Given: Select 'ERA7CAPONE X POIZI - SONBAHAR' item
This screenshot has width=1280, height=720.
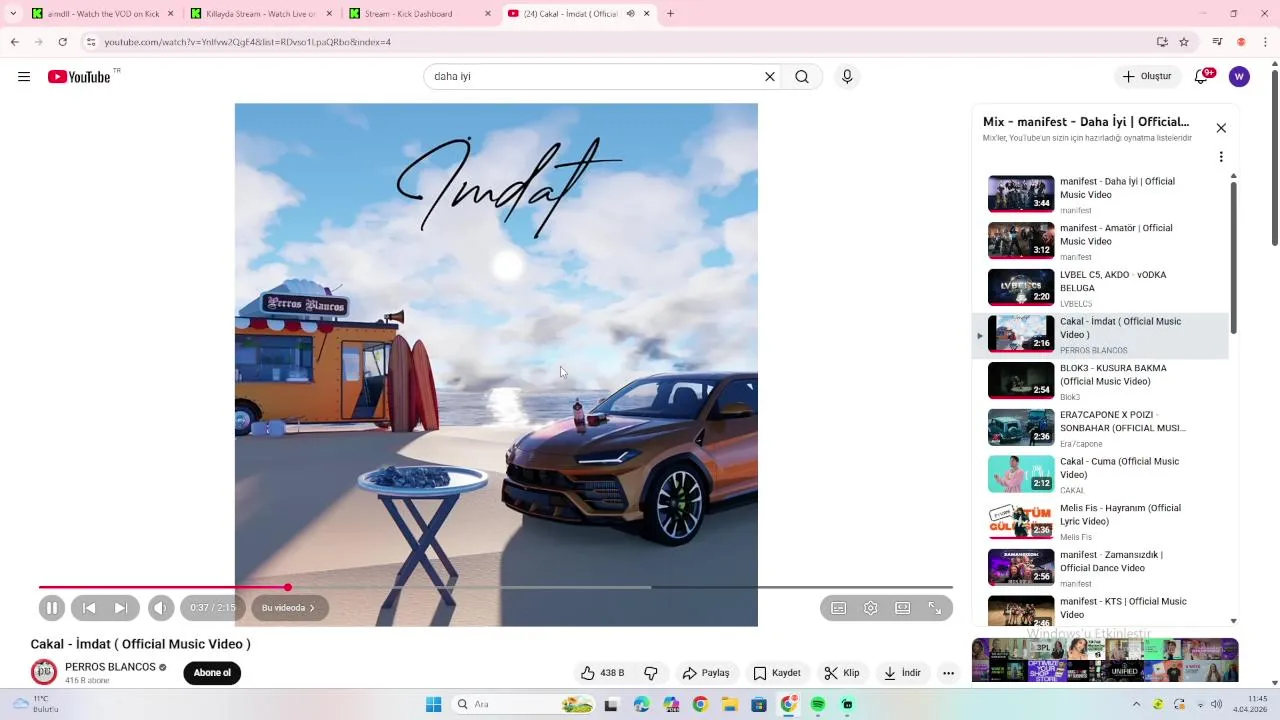Looking at the screenshot, I should [x=1101, y=428].
